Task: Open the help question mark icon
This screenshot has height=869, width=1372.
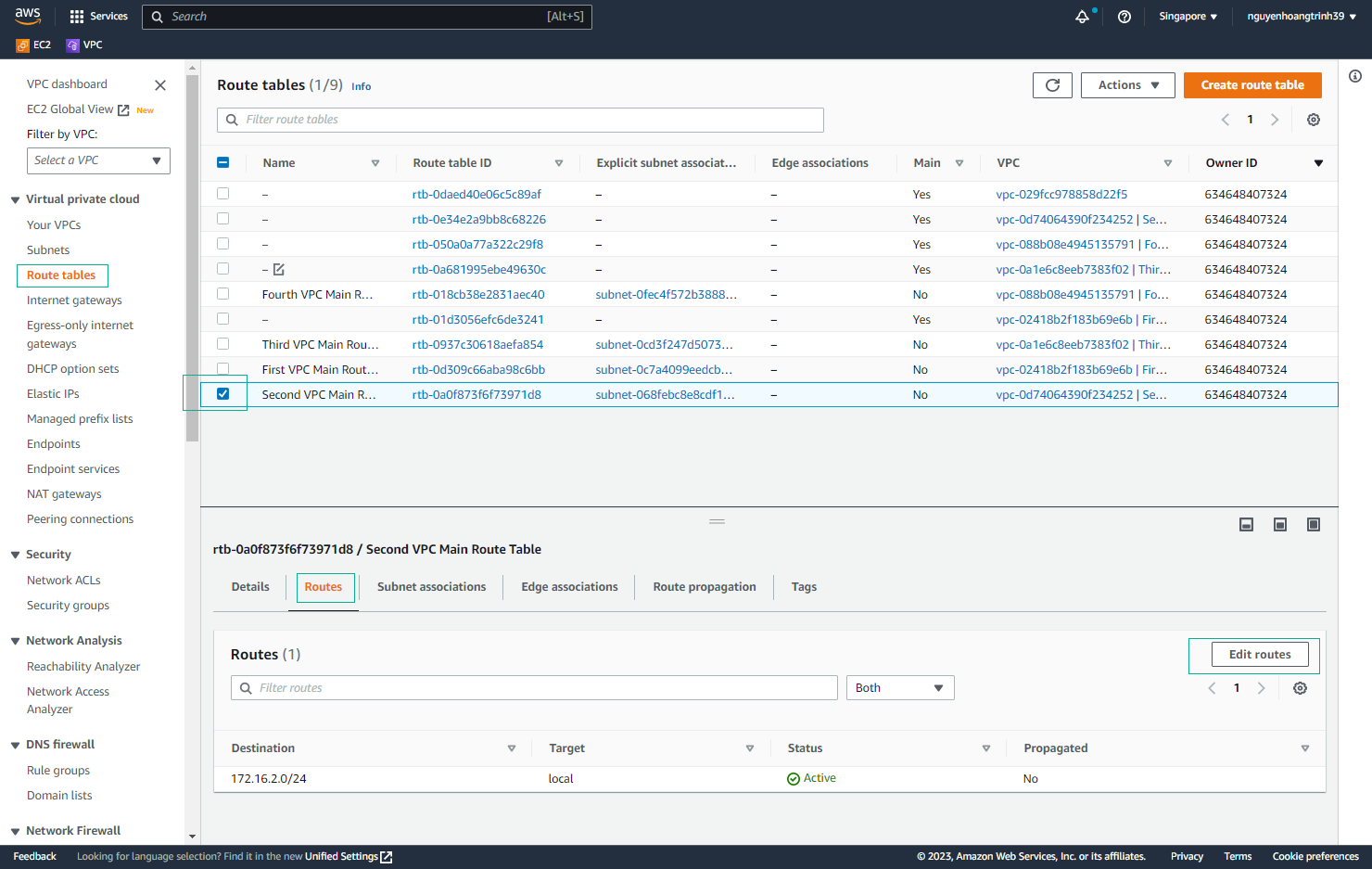Action: click(x=1124, y=17)
